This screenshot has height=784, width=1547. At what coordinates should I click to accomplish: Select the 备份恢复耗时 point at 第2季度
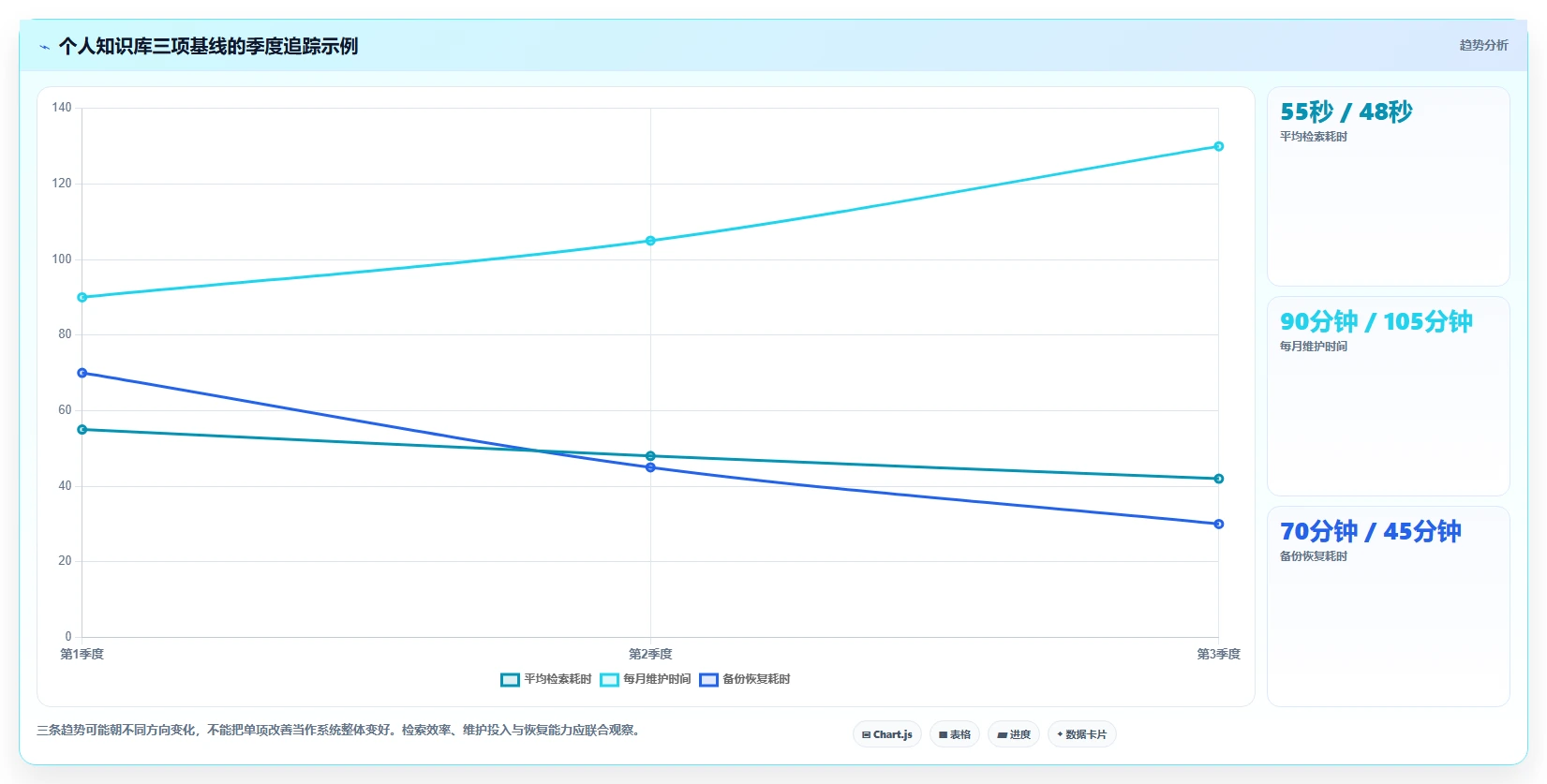650,467
